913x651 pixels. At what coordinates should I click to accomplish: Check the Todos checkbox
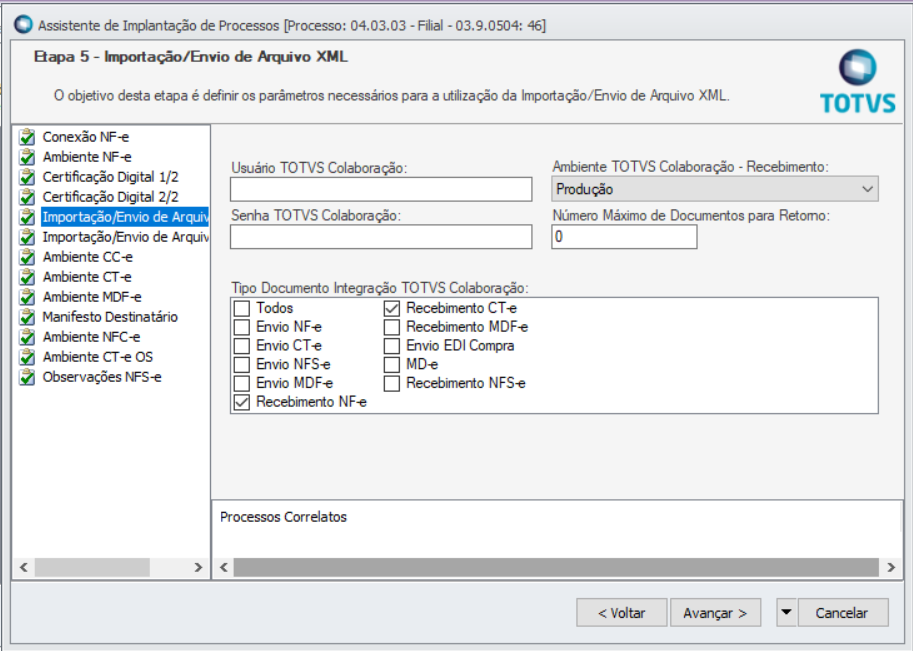pos(242,308)
